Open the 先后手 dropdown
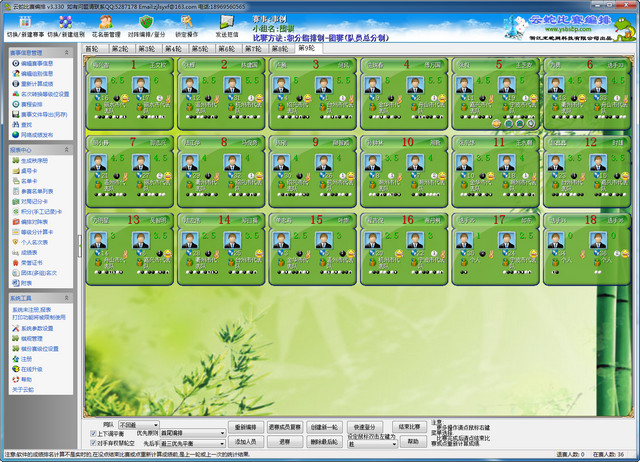Viewport: 640px width, 462px height. (193, 443)
